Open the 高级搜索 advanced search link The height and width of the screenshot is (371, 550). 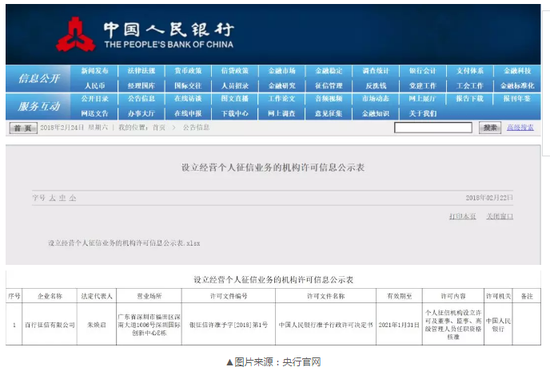click(x=520, y=128)
